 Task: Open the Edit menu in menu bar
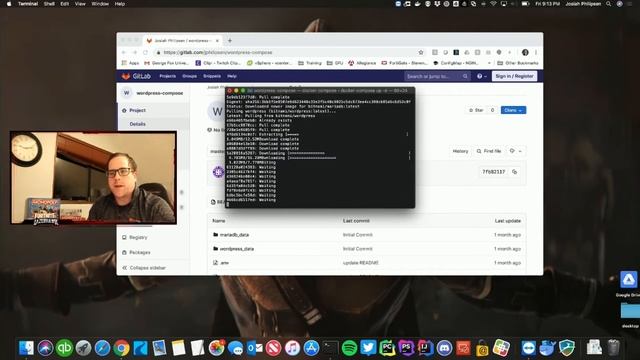pyautogui.click(x=64, y=4)
